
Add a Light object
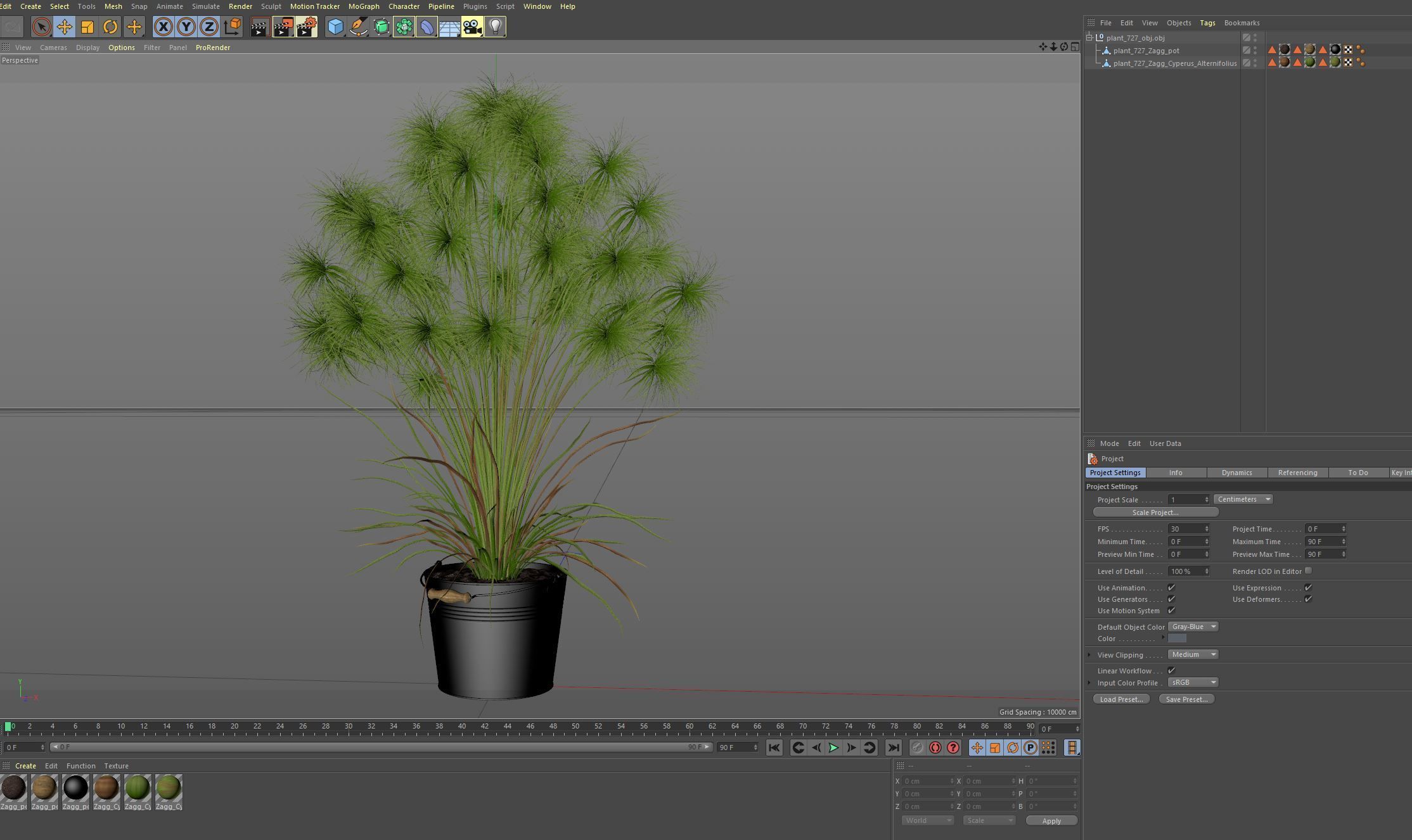tap(495, 27)
